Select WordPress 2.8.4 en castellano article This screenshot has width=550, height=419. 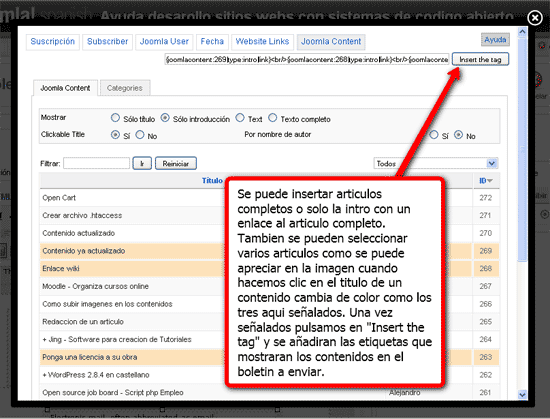click(96, 375)
